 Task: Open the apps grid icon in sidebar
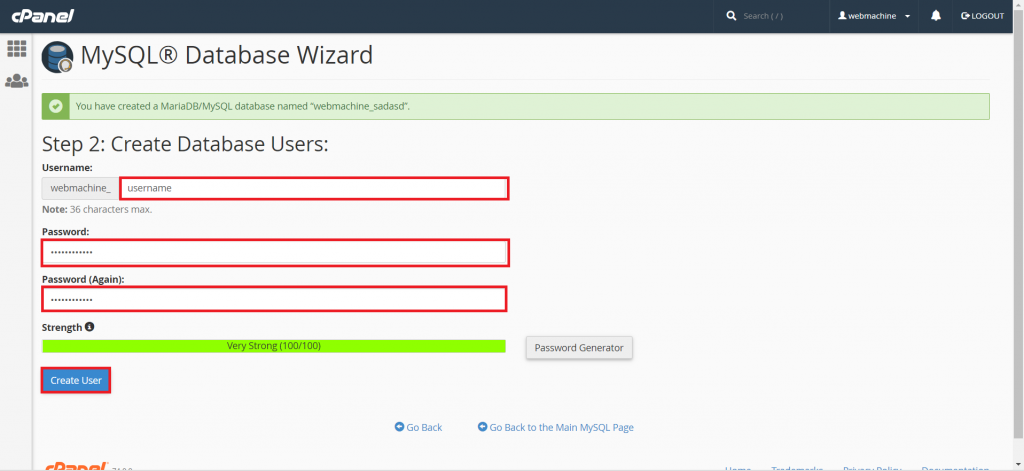(x=16, y=48)
